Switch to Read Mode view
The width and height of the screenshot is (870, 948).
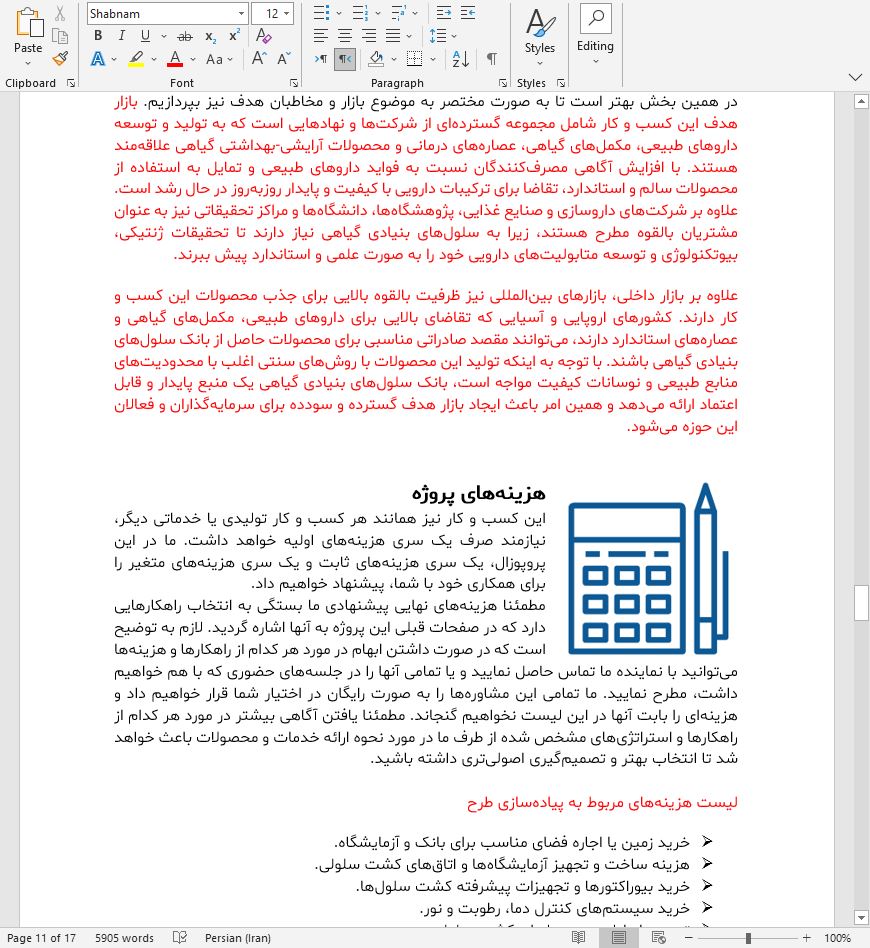(x=578, y=938)
